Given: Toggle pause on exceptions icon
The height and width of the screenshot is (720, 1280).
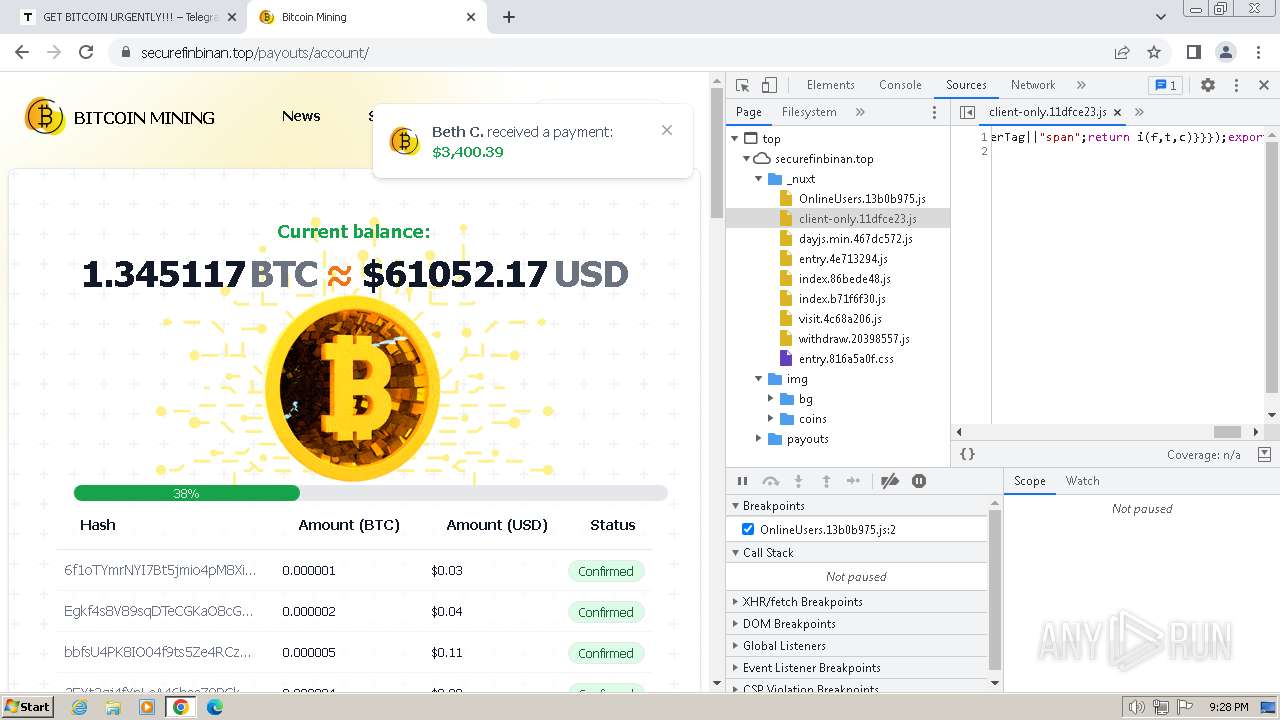Looking at the screenshot, I should tap(919, 481).
